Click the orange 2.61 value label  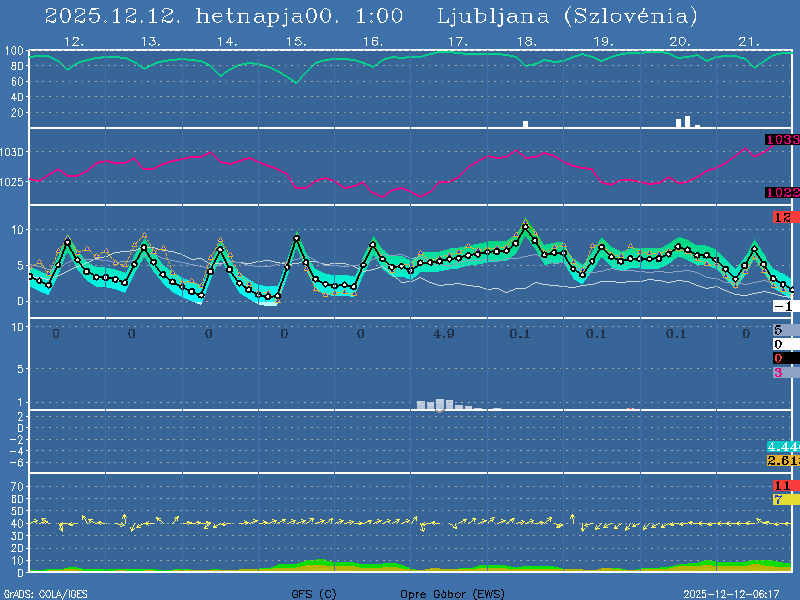click(x=782, y=460)
